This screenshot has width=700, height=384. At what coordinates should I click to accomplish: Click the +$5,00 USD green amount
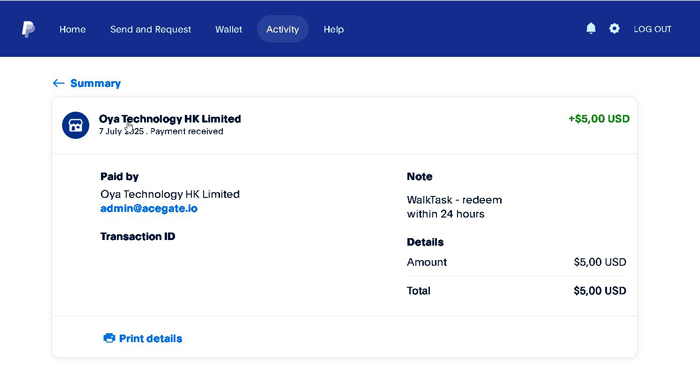pyautogui.click(x=599, y=119)
